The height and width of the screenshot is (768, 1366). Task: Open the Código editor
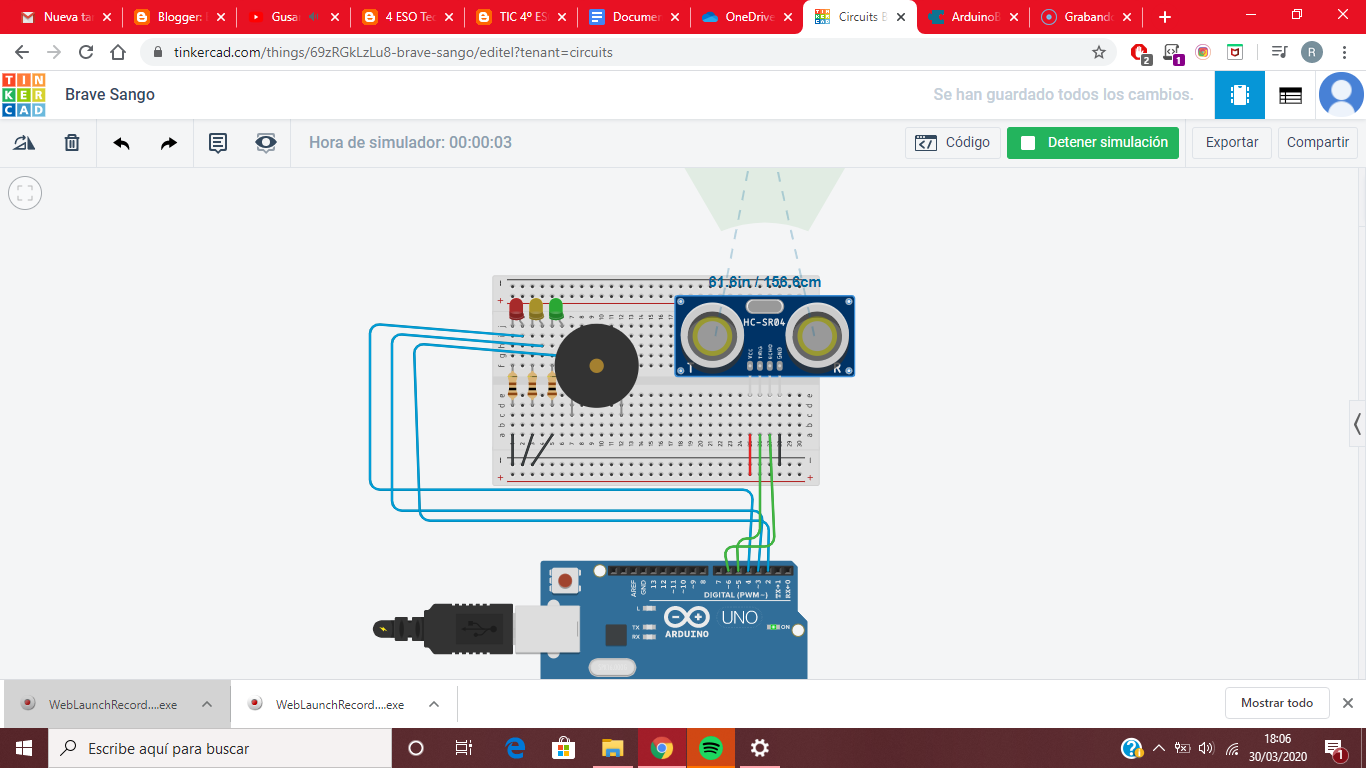(x=952, y=143)
